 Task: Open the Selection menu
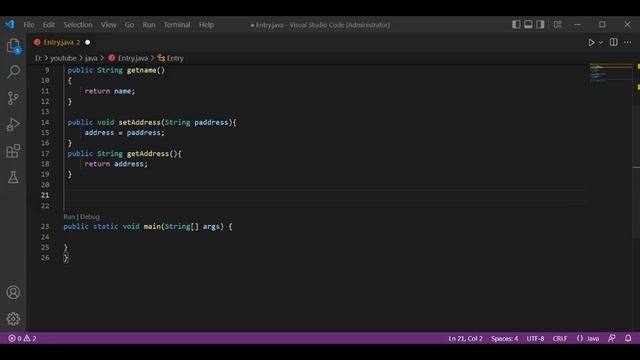coord(78,25)
